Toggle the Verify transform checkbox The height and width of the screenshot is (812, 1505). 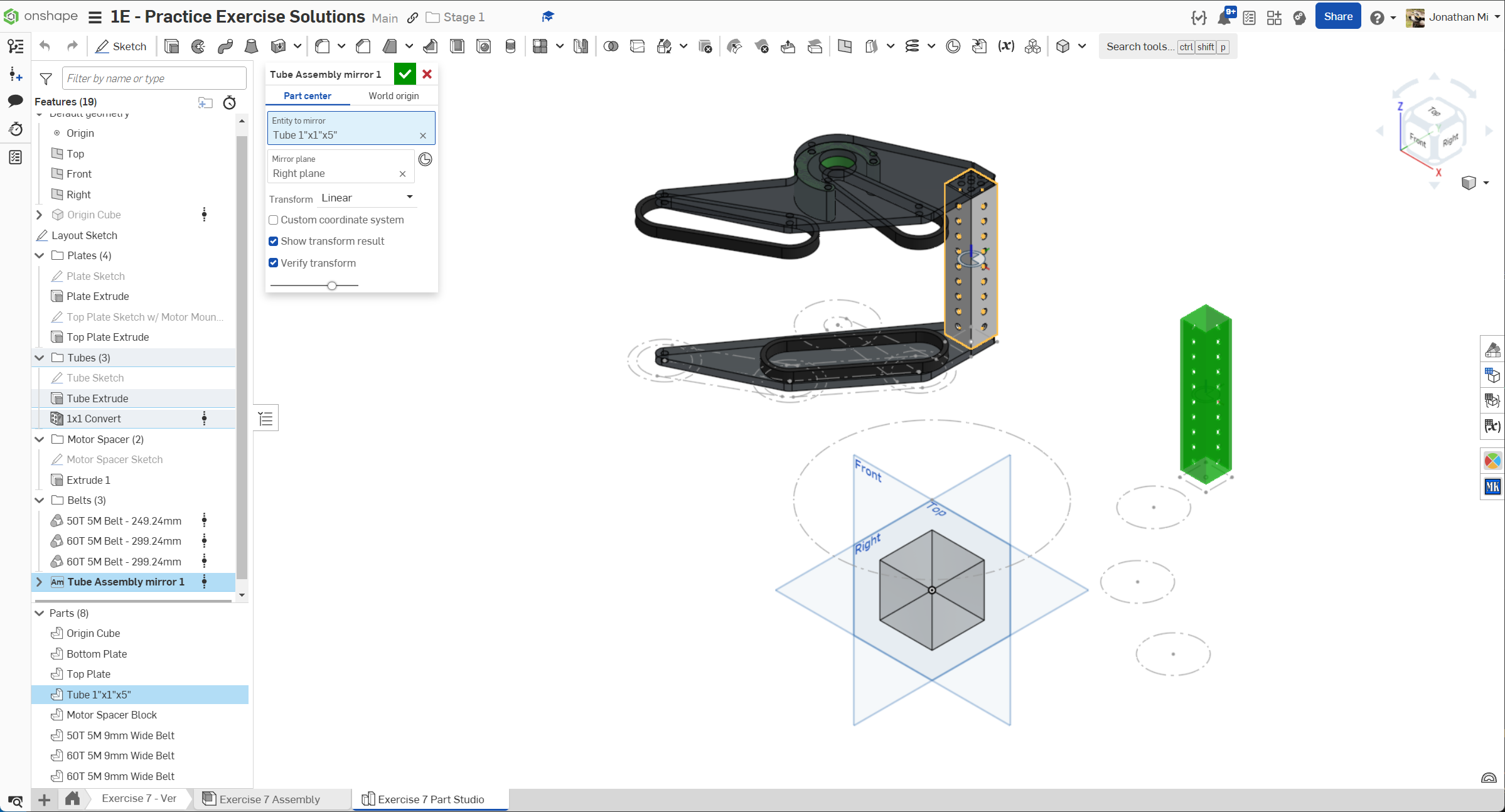point(274,263)
